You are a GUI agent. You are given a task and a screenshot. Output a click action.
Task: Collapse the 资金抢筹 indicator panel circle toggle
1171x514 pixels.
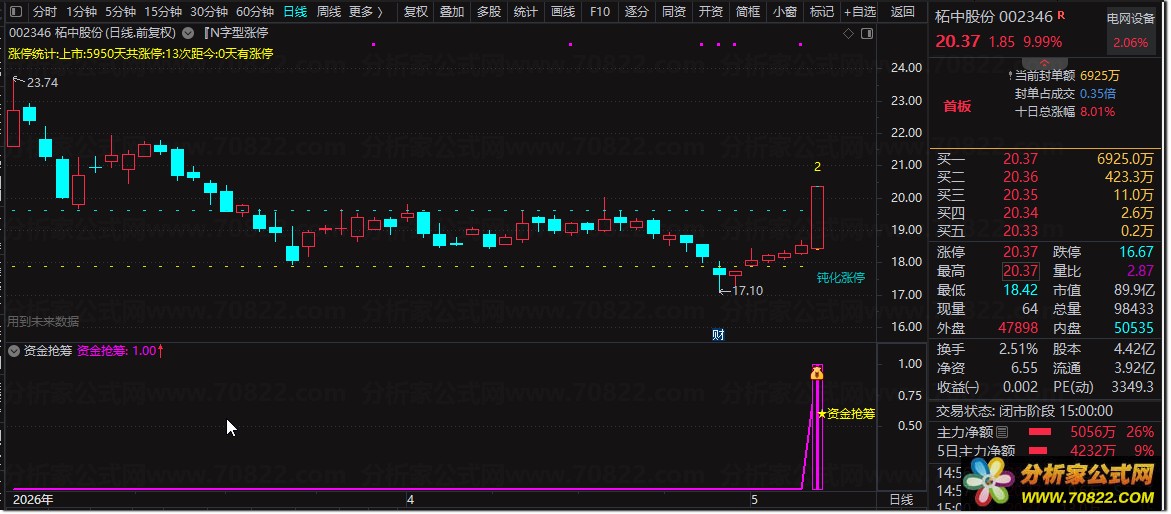coord(14,350)
